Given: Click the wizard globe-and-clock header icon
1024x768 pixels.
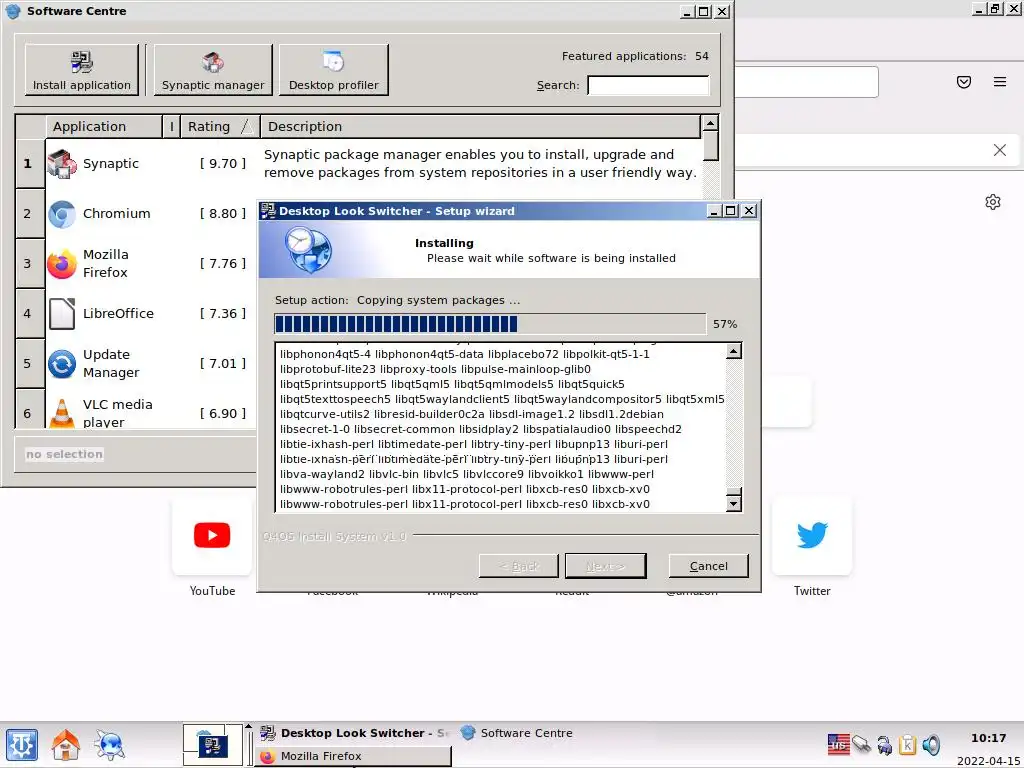Looking at the screenshot, I should tap(308, 250).
